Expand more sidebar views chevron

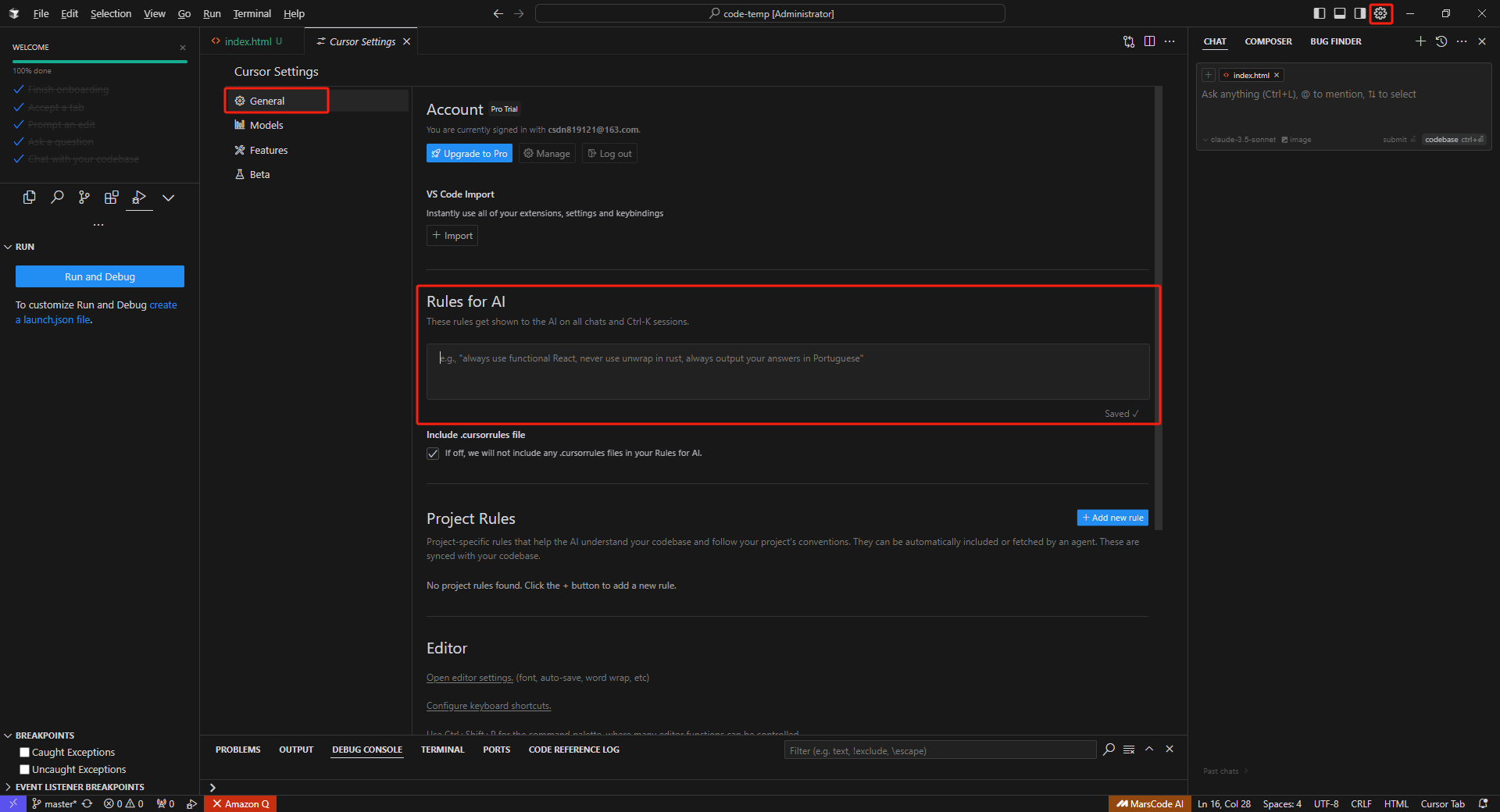pos(168,198)
